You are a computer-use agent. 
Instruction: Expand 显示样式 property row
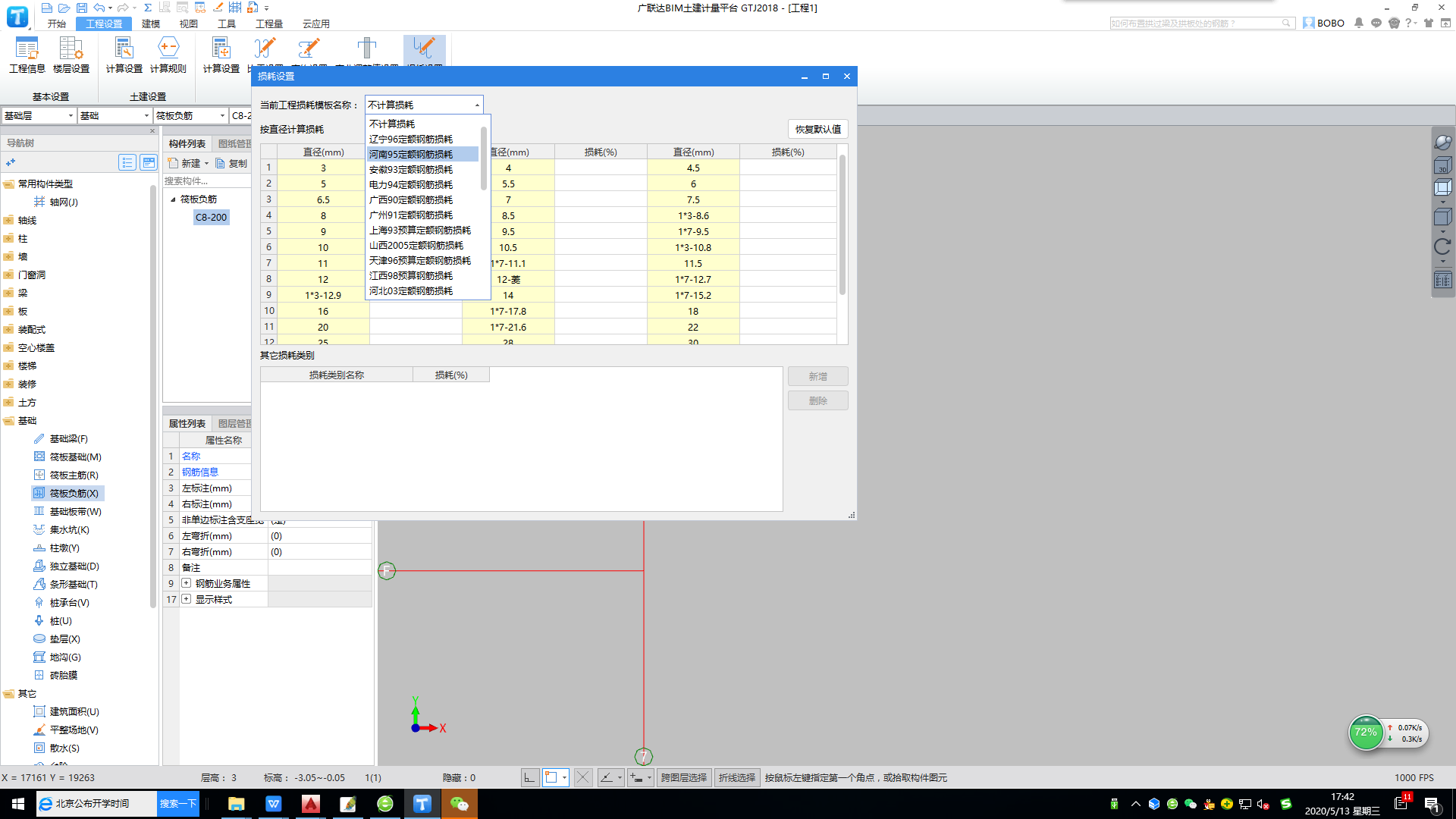click(186, 599)
